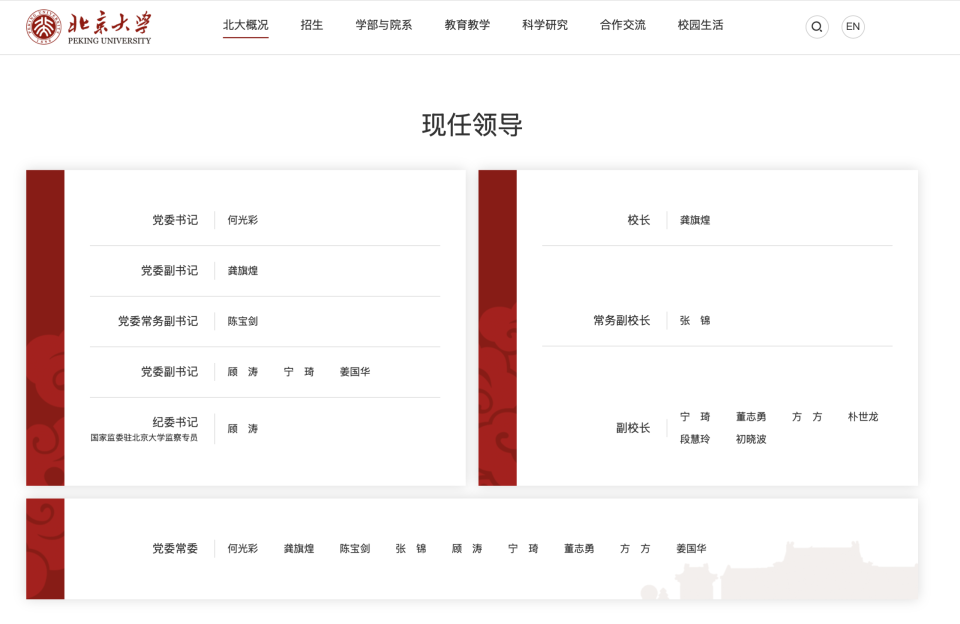Screen dimensions: 960x624
Task: Click 董志勇 in the 党委常委 row
Action: pos(578,548)
